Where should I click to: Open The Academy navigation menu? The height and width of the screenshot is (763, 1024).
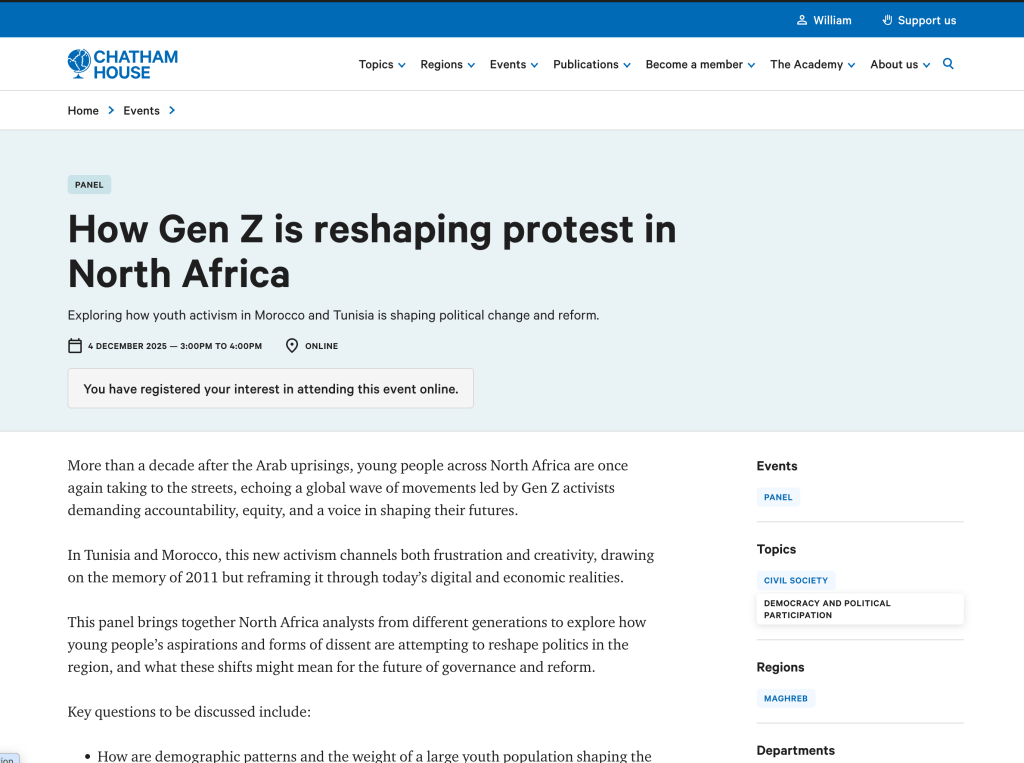tap(812, 65)
